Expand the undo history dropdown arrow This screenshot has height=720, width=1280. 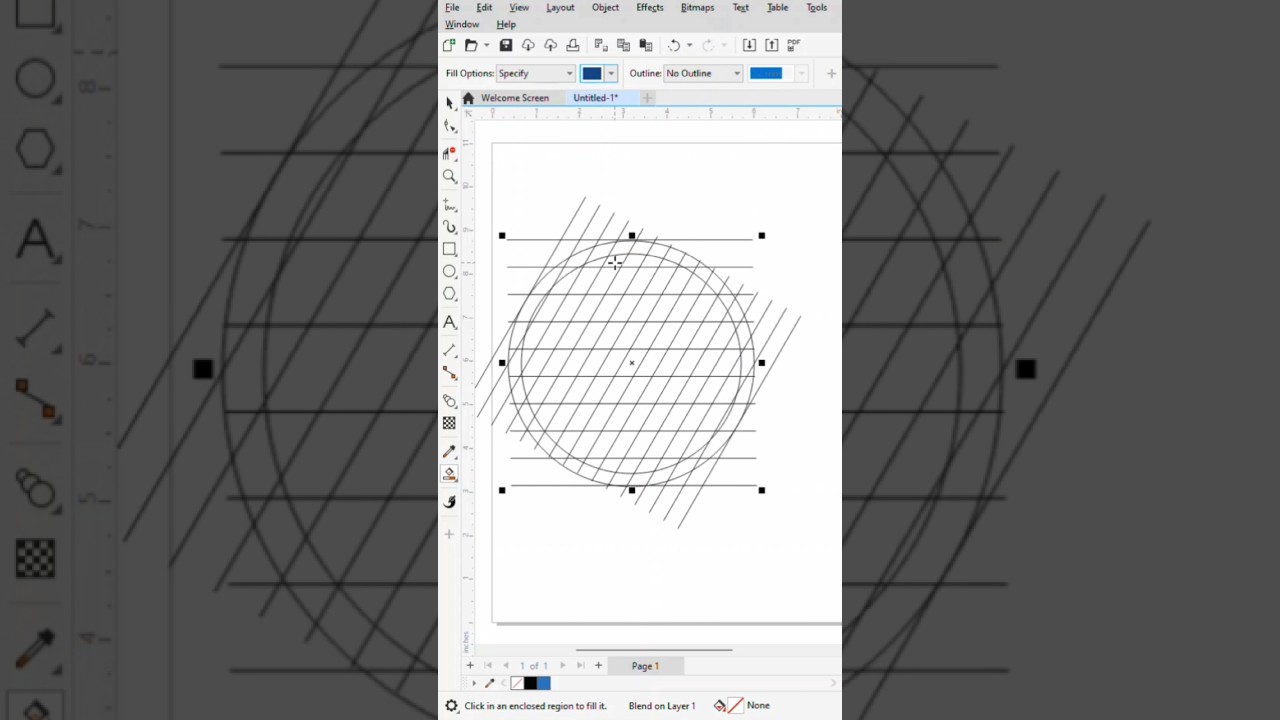click(x=689, y=45)
